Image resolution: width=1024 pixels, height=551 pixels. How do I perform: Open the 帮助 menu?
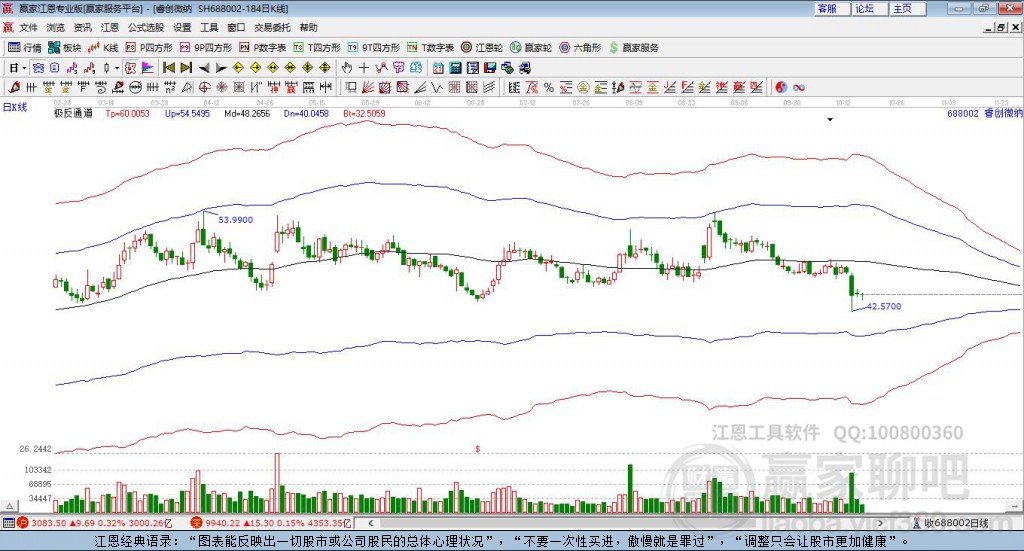point(308,27)
